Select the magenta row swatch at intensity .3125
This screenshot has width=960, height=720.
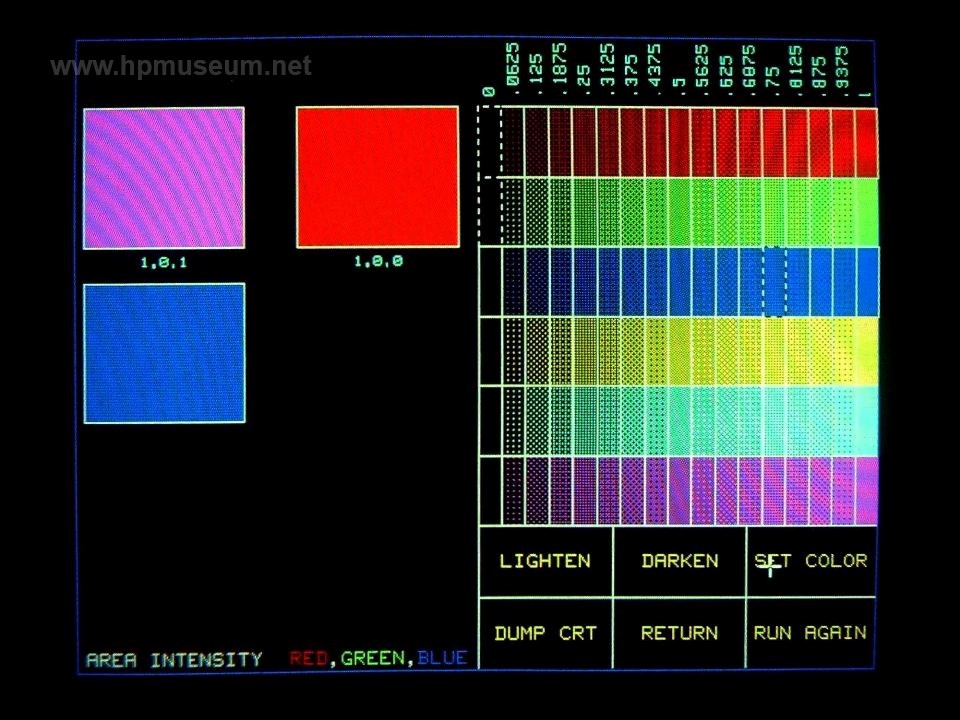(609, 491)
